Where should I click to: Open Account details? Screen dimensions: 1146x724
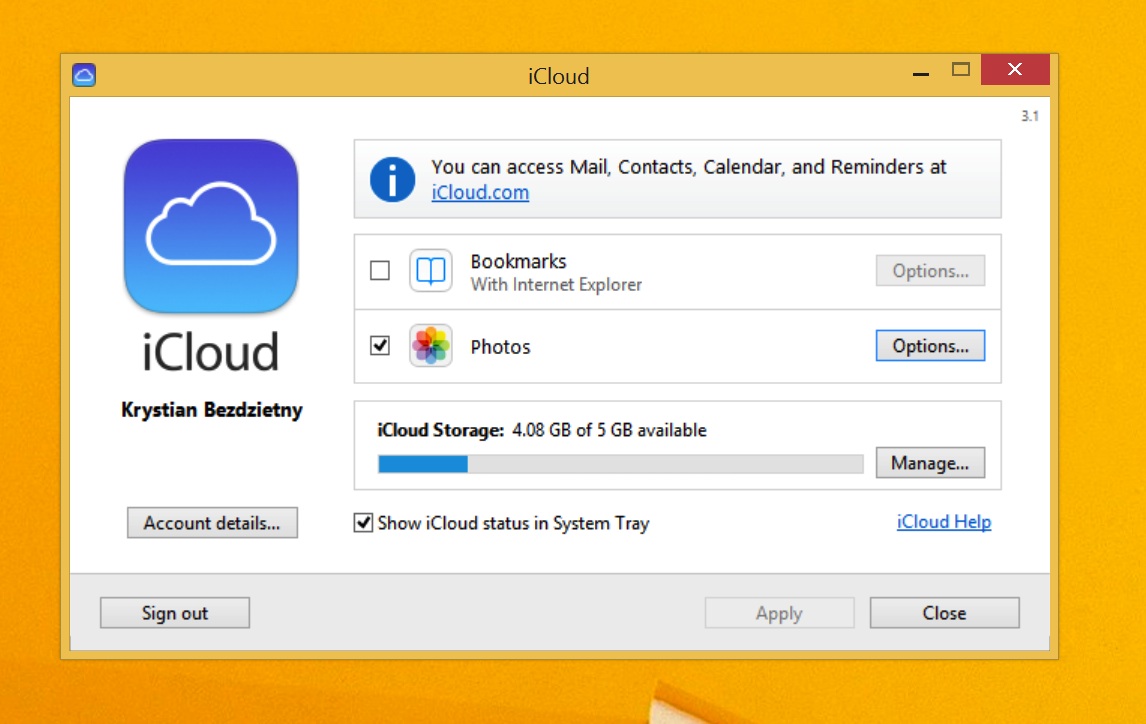click(x=212, y=523)
